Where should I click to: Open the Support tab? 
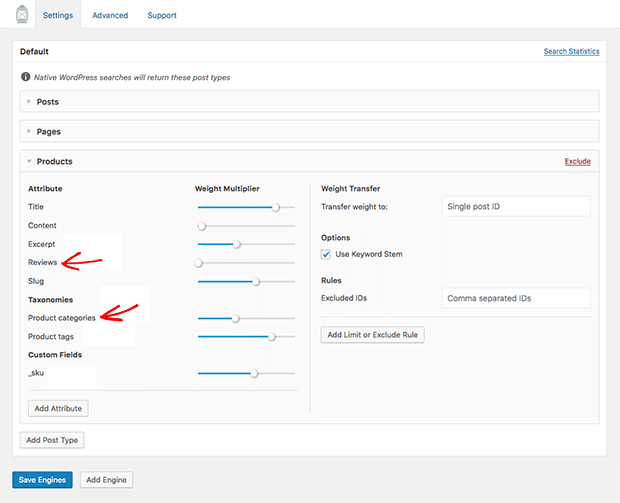coord(162,15)
